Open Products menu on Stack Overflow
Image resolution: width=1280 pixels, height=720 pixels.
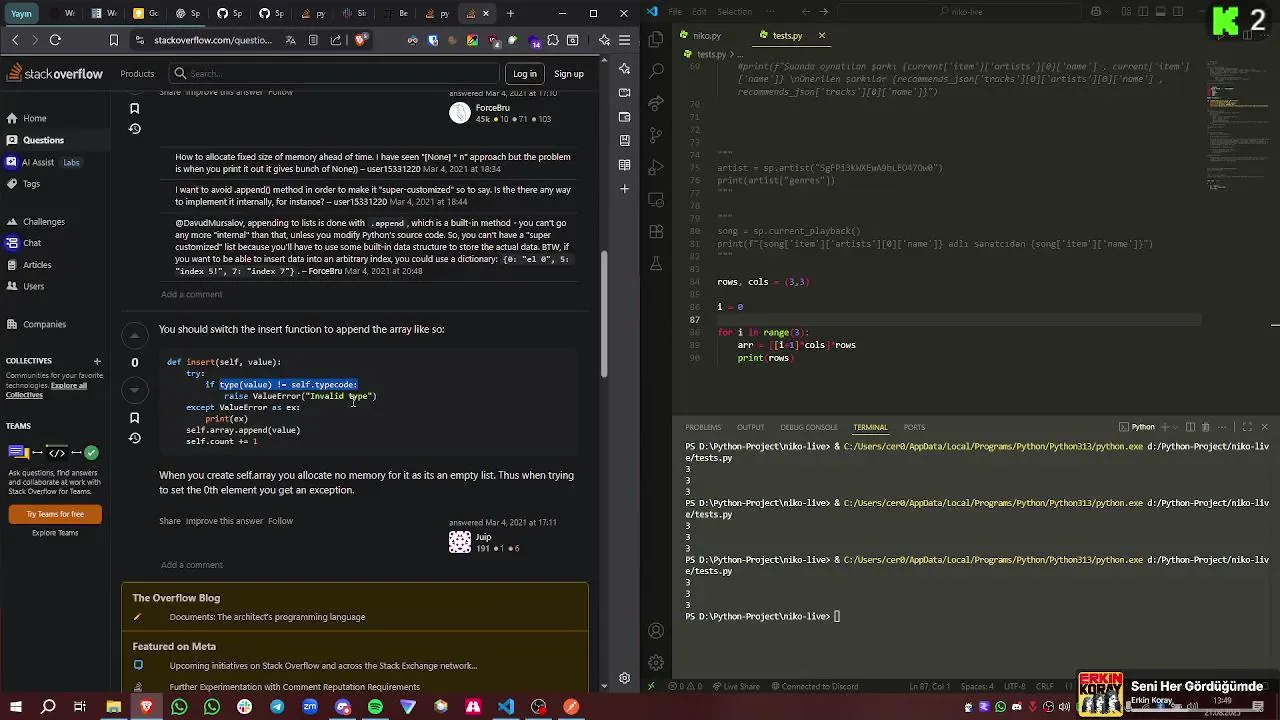click(137, 73)
